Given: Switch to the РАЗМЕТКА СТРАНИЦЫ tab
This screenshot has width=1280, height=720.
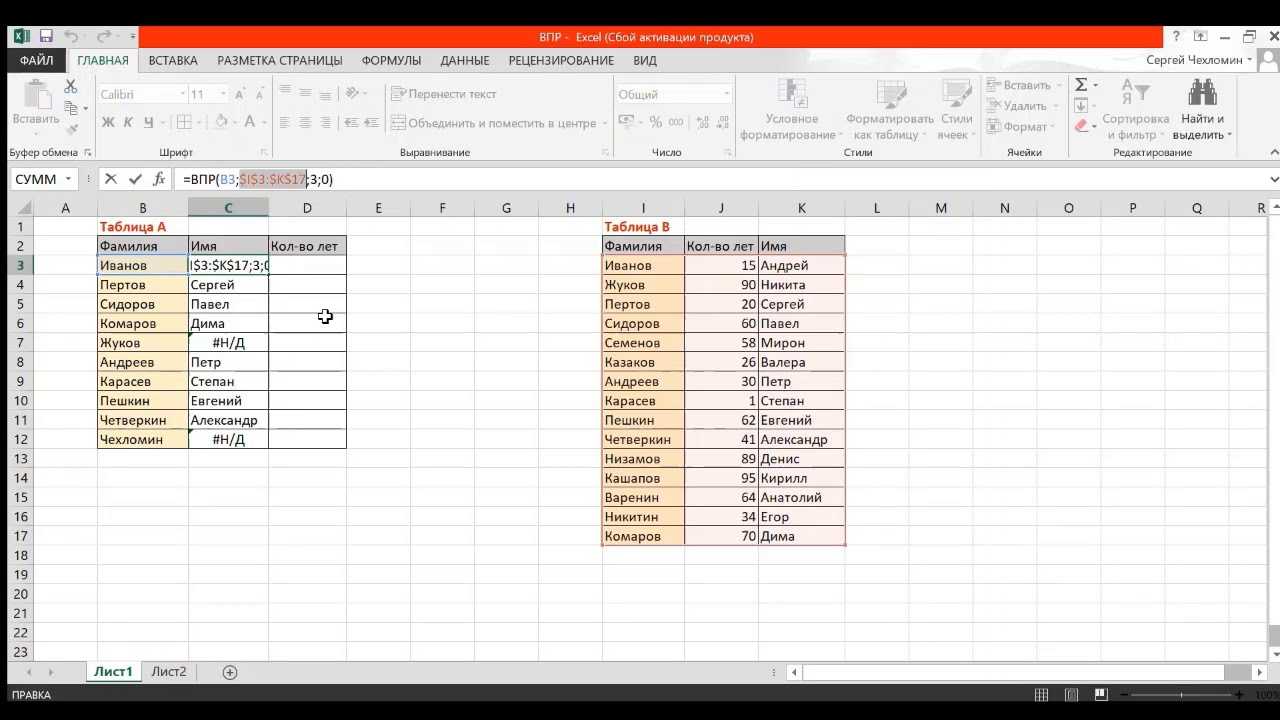Looking at the screenshot, I should 280,60.
